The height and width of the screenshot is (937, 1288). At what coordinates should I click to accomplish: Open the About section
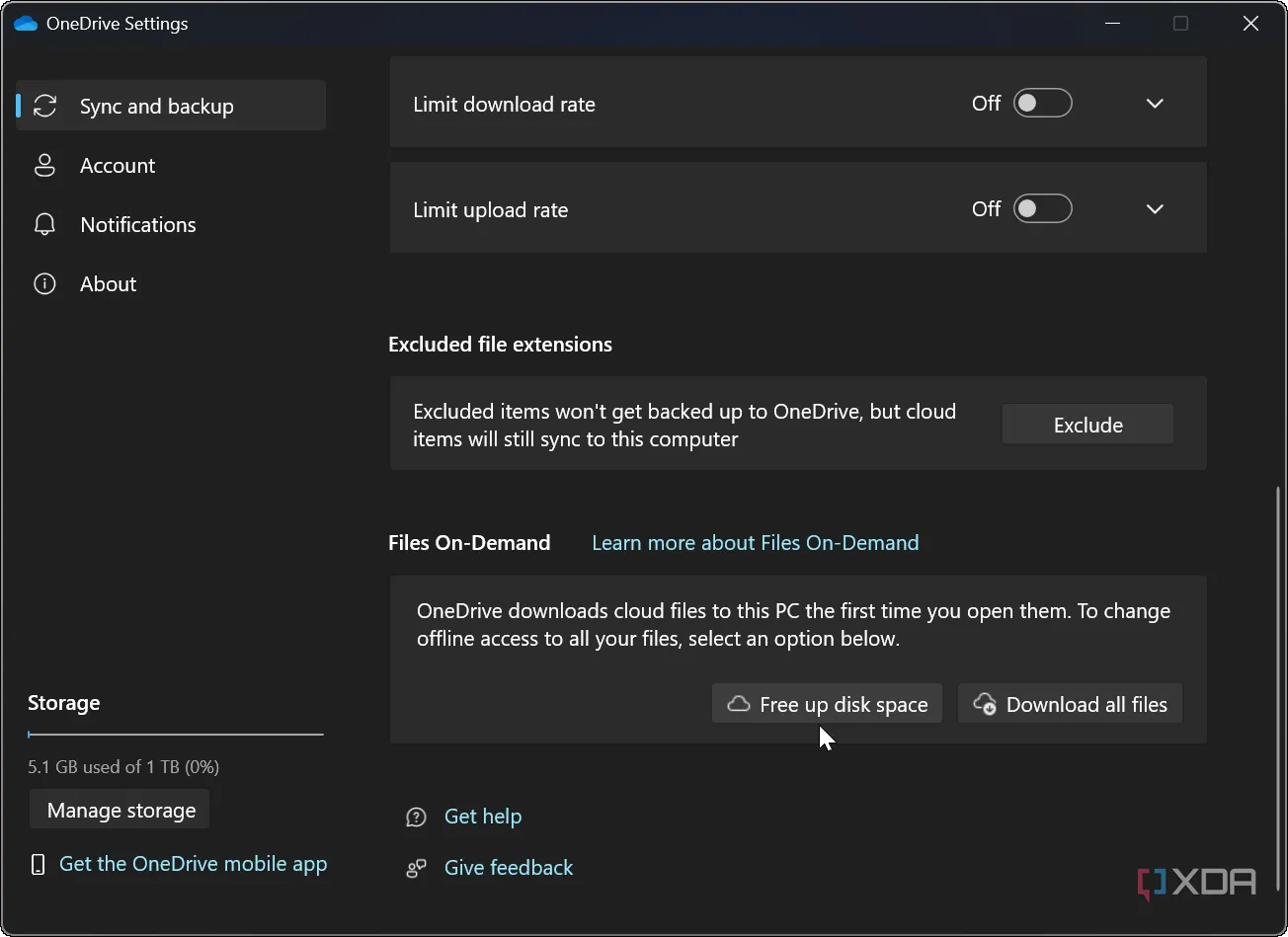click(x=171, y=283)
